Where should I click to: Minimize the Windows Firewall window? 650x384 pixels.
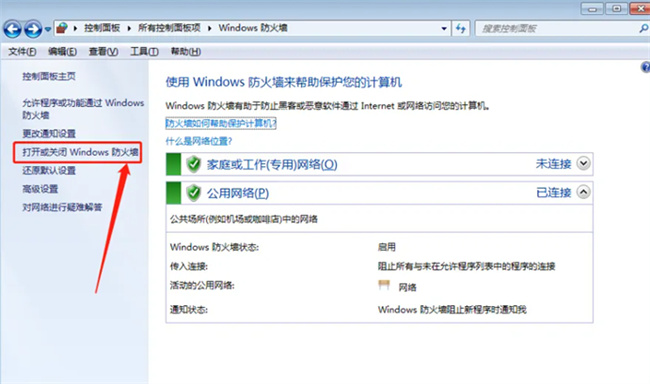click(x=592, y=8)
